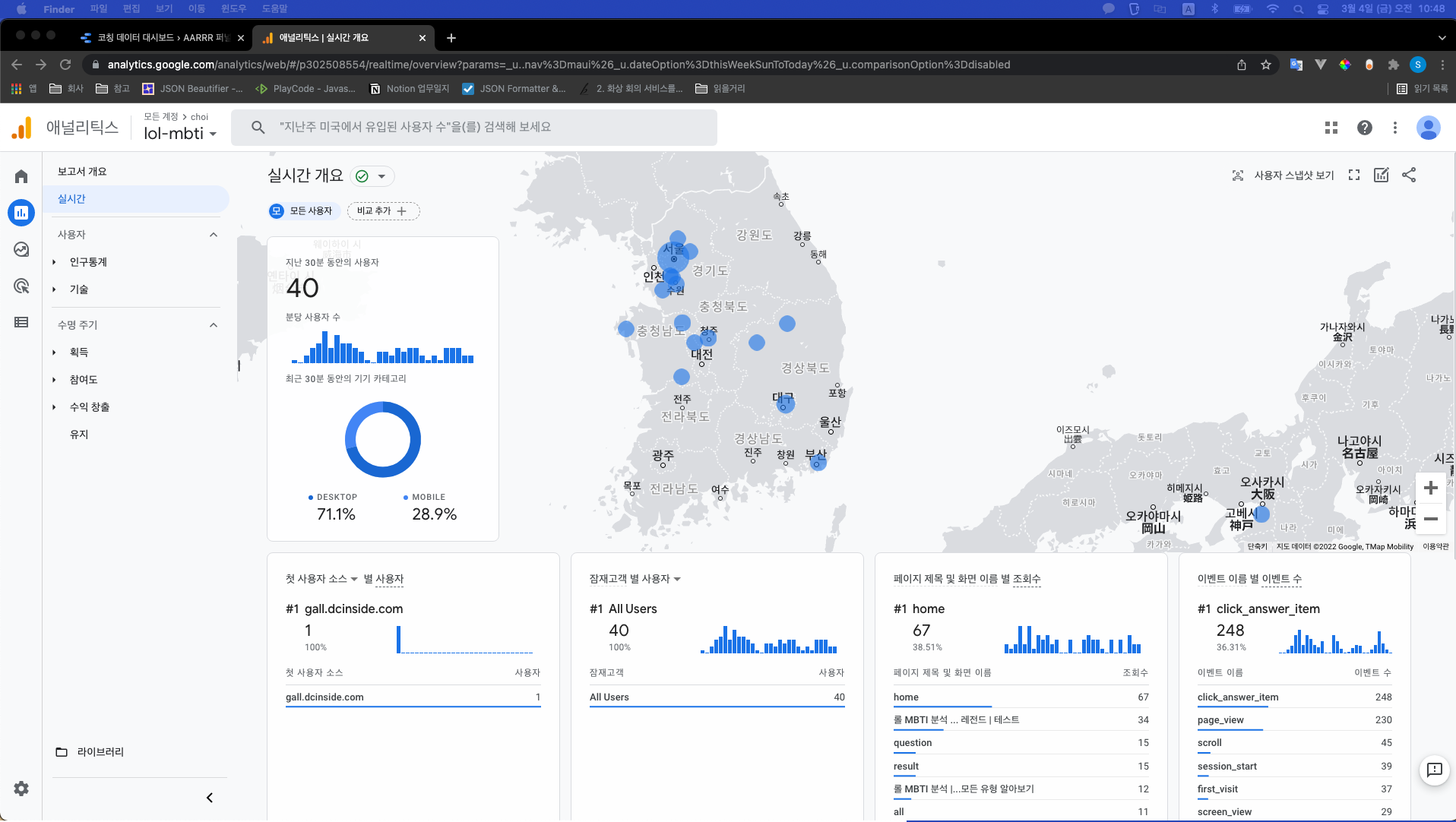Open the 첫 사용자 소스 dimension dropdown
The image size is (1456, 822).
(354, 579)
